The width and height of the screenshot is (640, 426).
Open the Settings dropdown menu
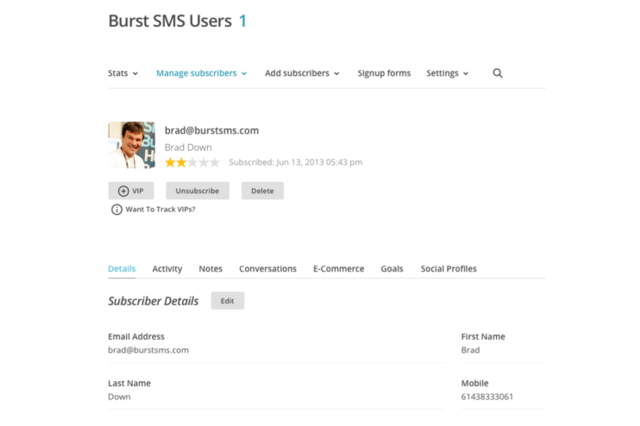447,73
